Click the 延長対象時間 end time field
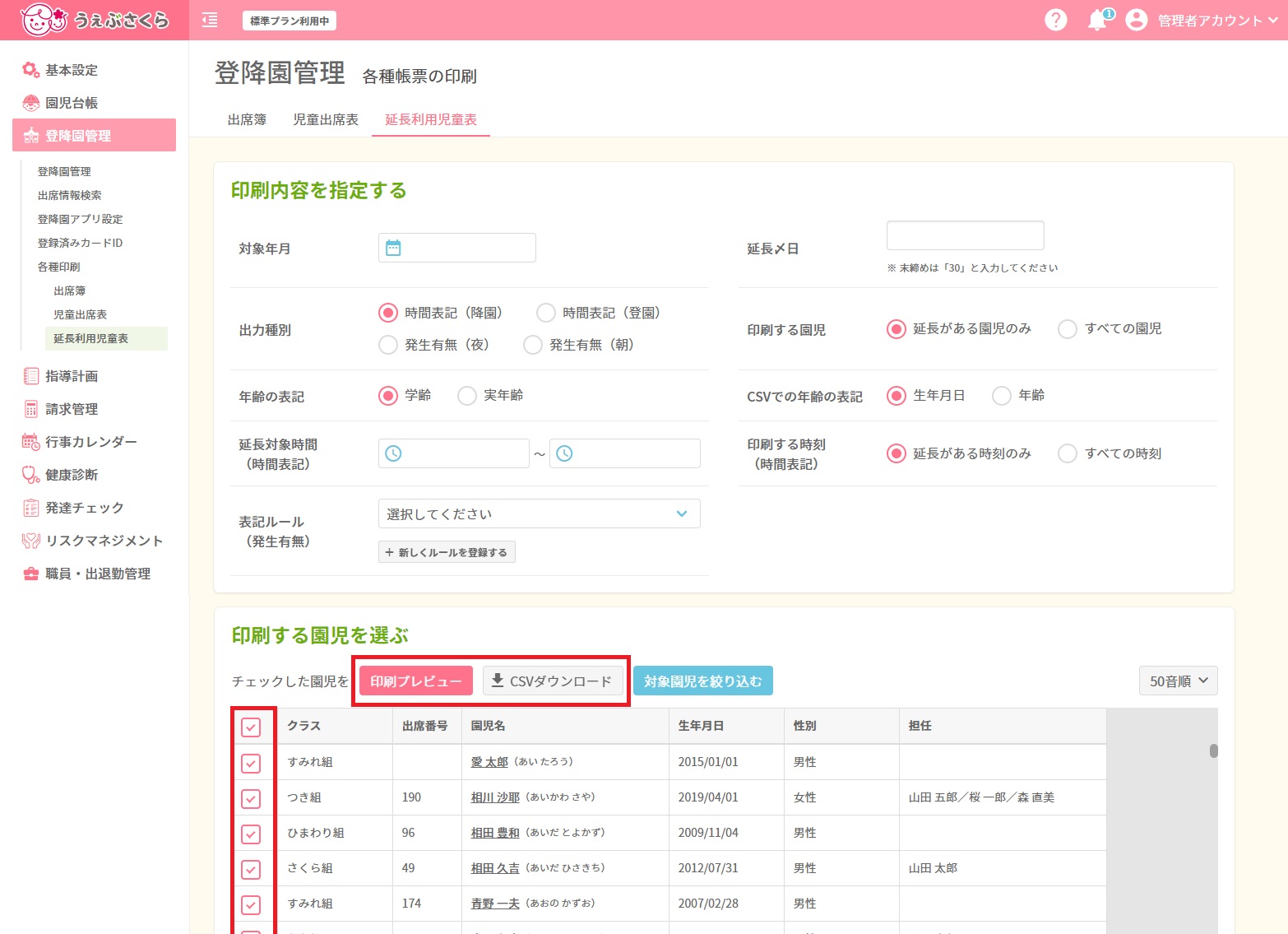Screen dimensions: 1288x934 click(x=625, y=453)
